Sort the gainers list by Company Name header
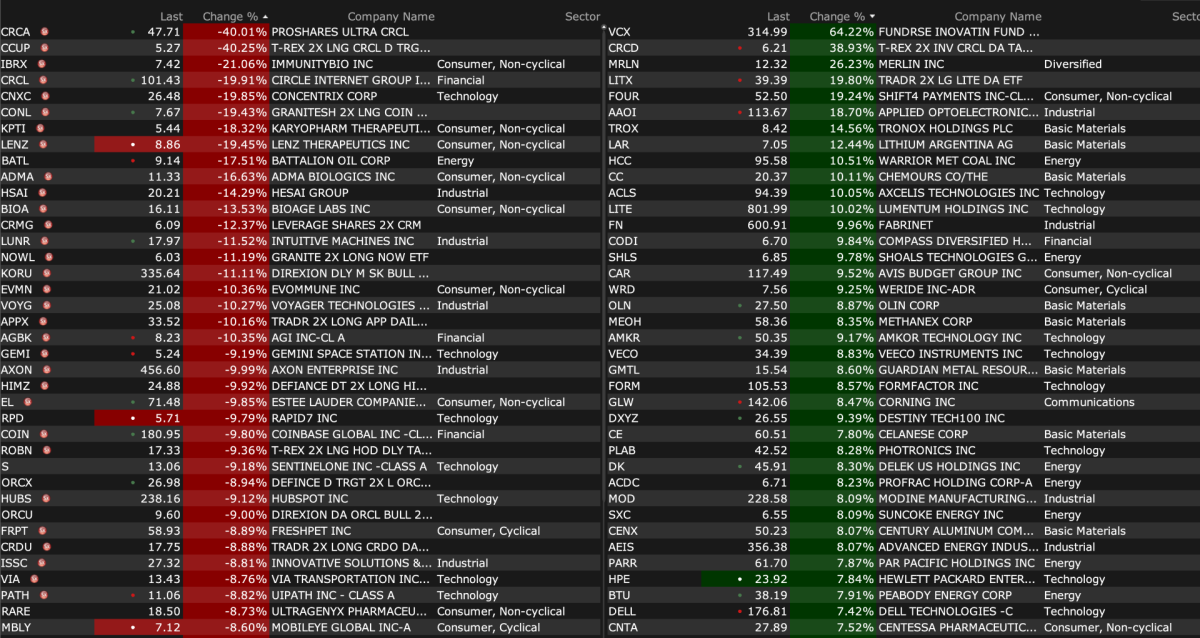1200x638 pixels. click(997, 17)
